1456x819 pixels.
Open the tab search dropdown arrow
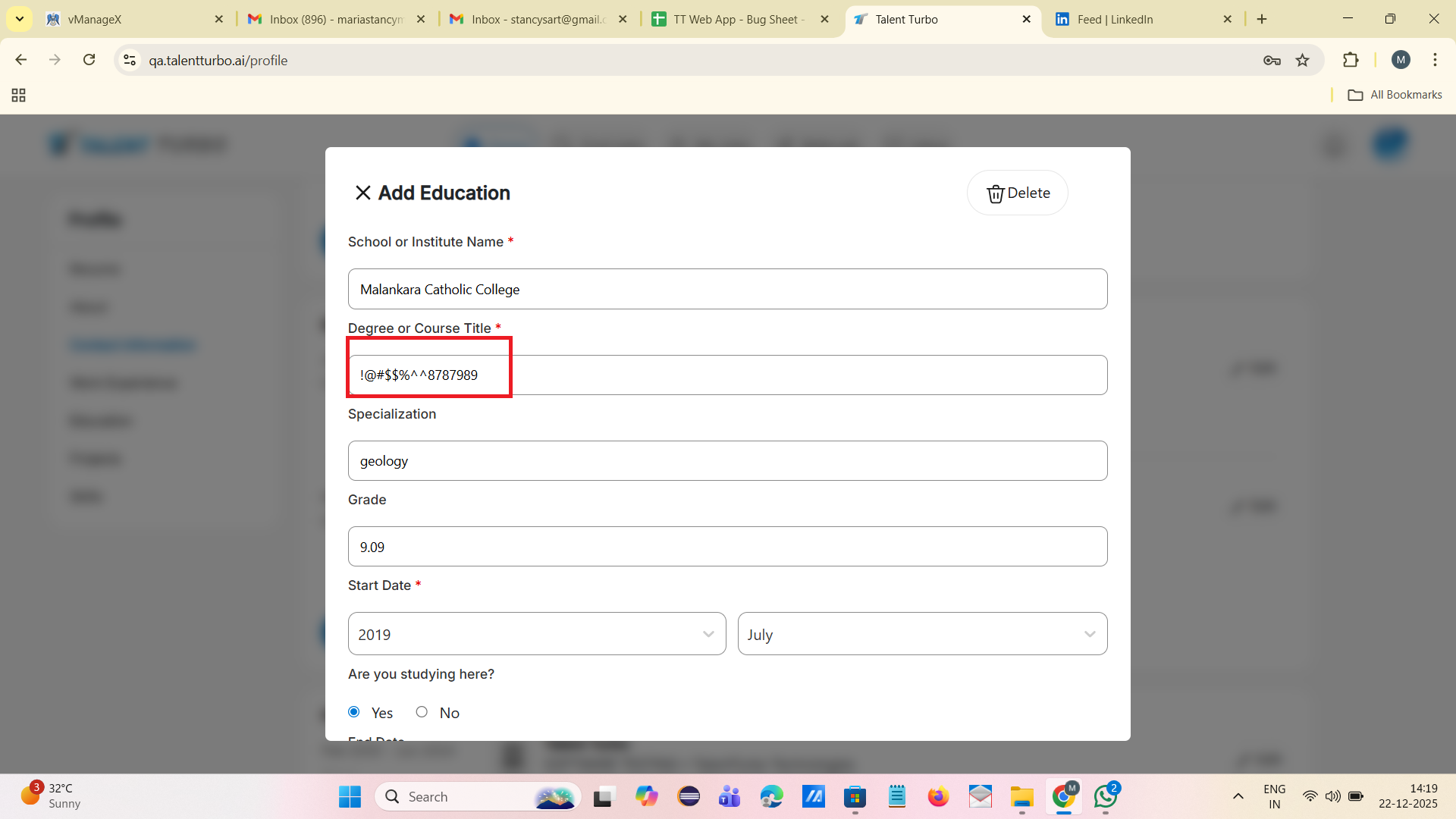coord(20,19)
